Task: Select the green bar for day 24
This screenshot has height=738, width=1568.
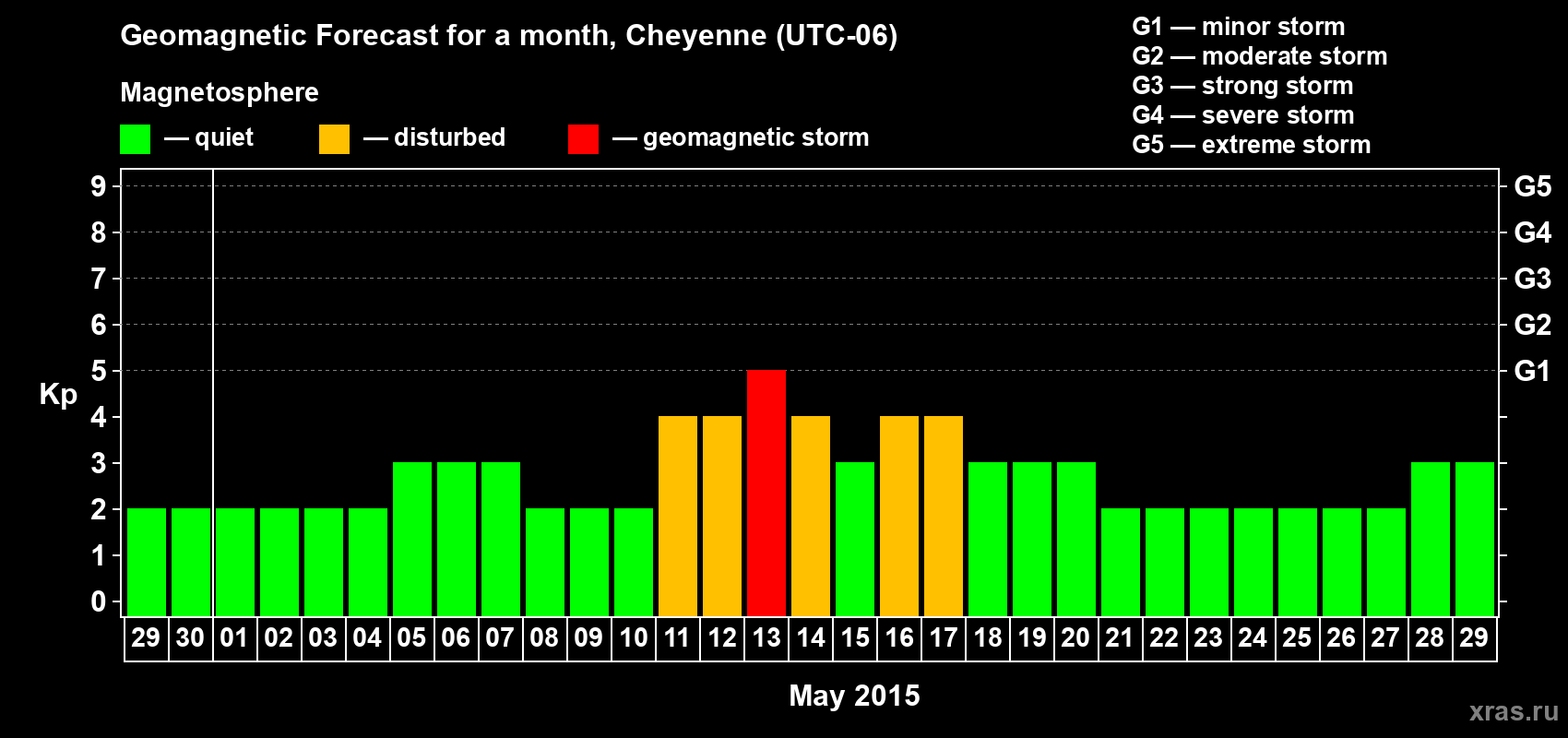Action: click(1253, 562)
